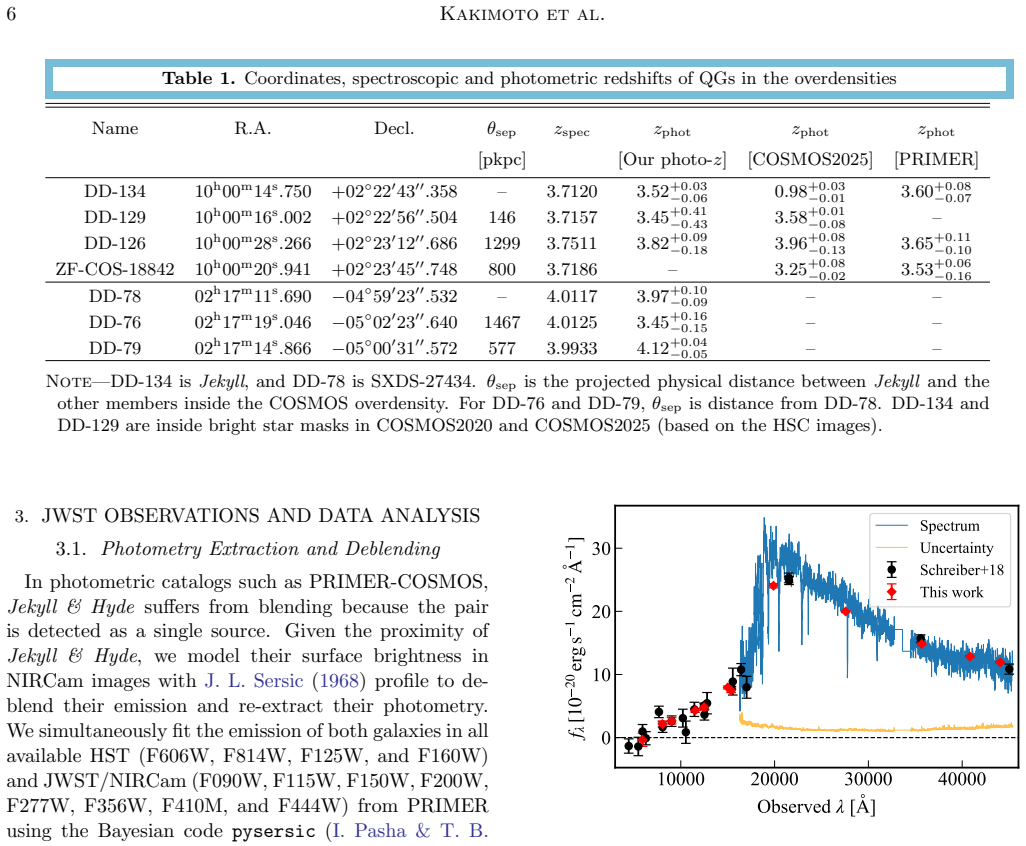Click the word pysersic in the paragraph
This screenshot has height=846, width=1026.
pyautogui.click(x=274, y=831)
